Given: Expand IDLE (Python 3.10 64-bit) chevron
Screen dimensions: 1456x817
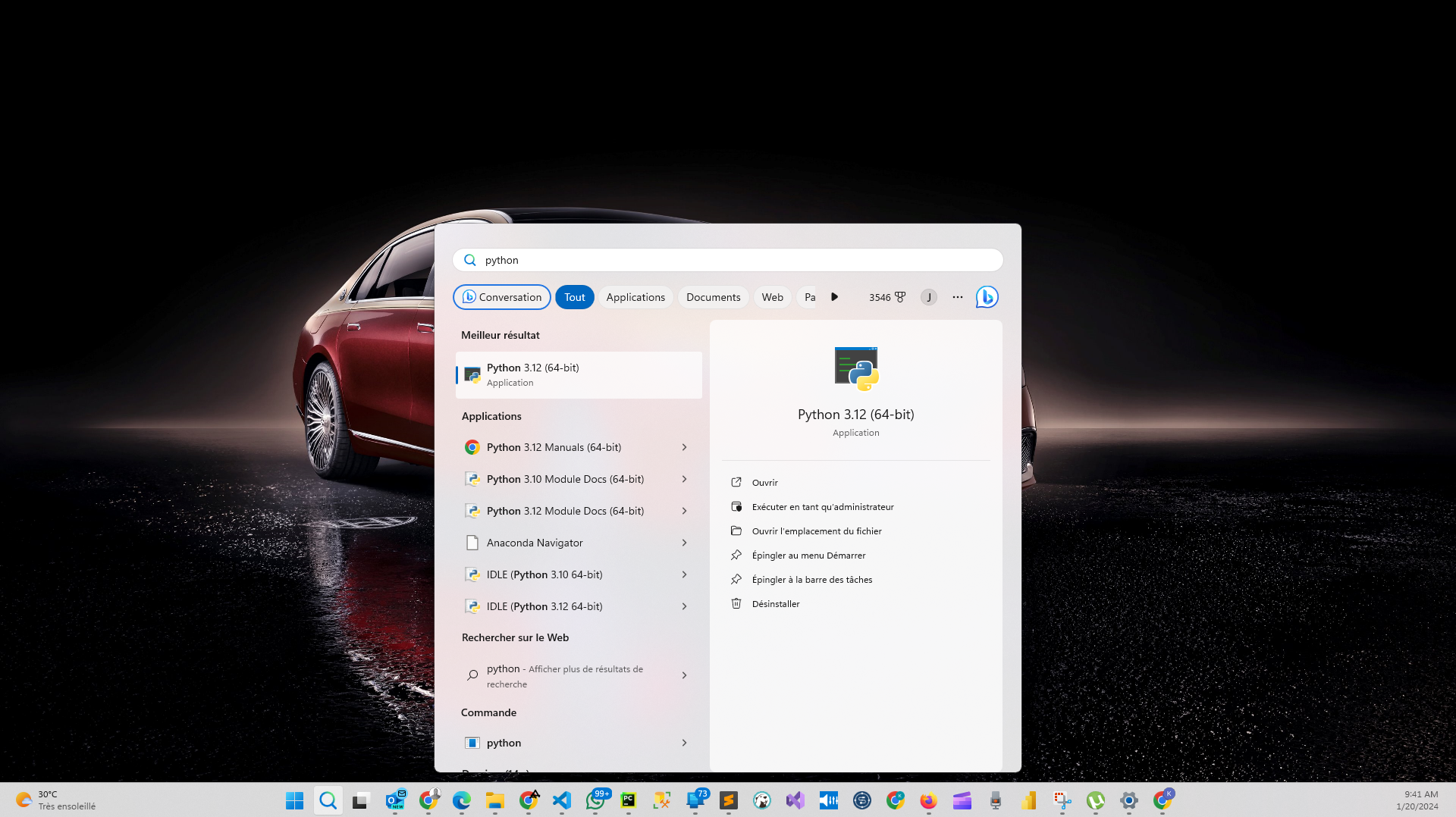Looking at the screenshot, I should [684, 575].
